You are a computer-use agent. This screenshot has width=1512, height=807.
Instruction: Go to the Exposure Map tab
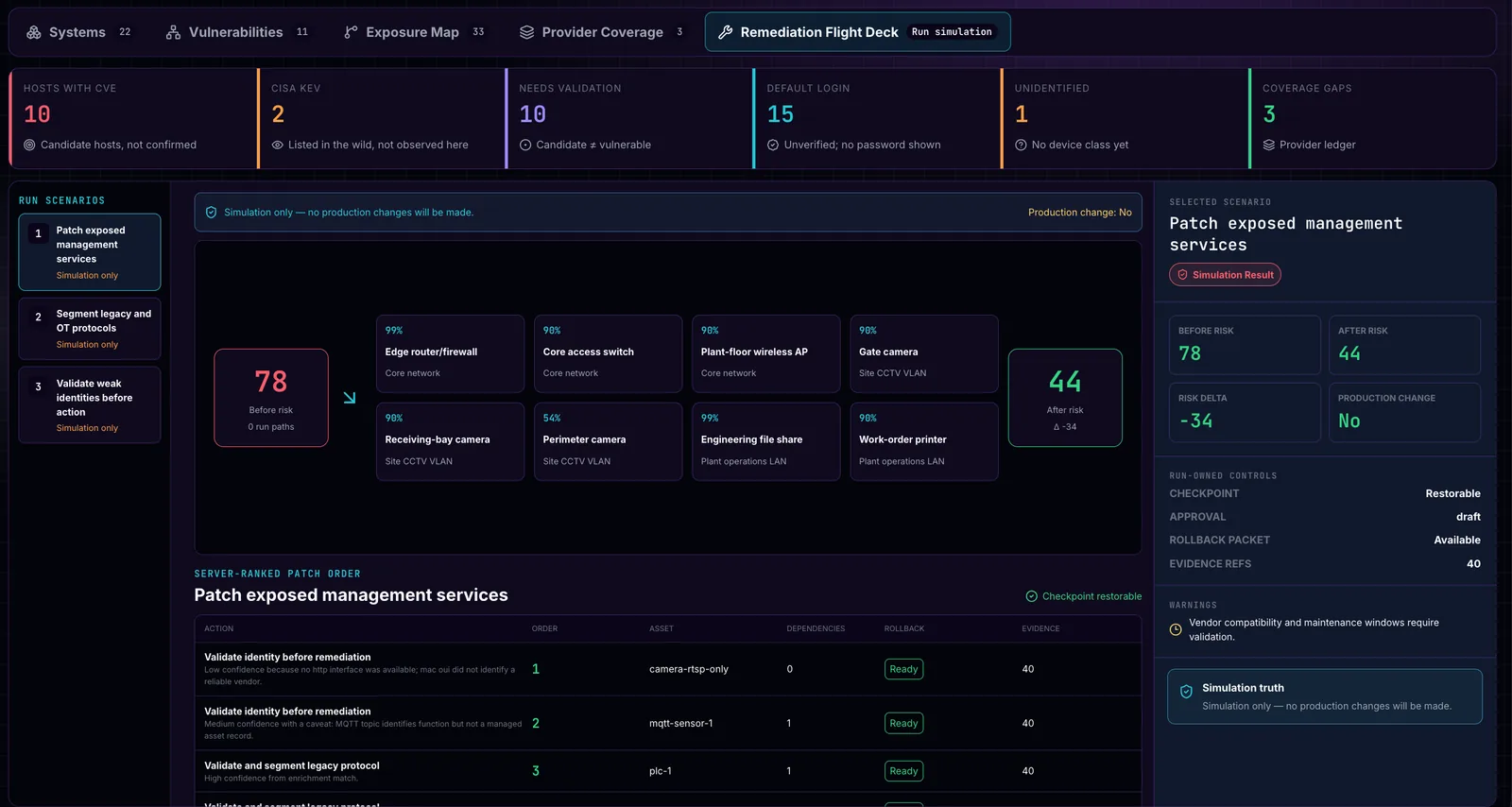[x=414, y=32]
